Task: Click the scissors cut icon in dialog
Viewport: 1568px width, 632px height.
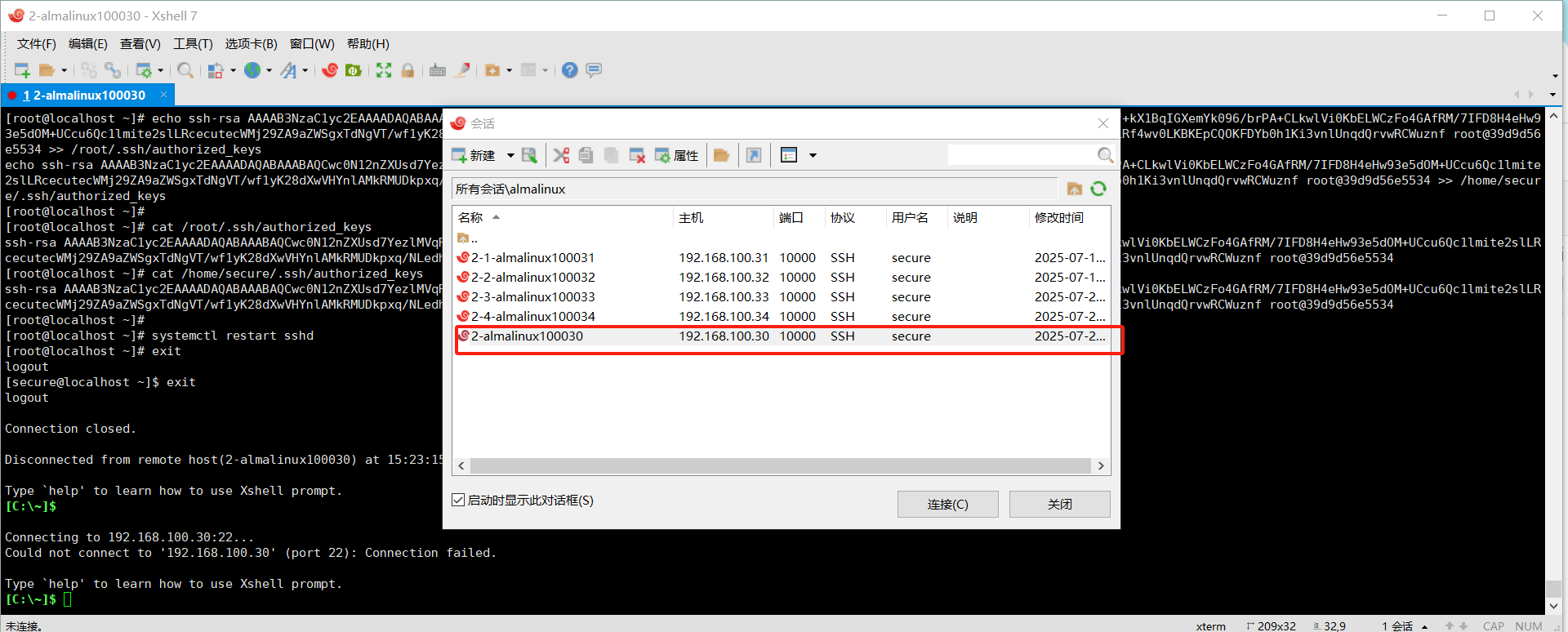Action: tap(561, 155)
